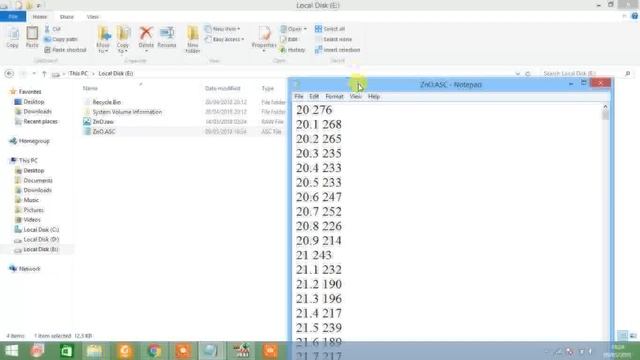
Task: Open the ribbon Open dropdown
Action: point(293,29)
